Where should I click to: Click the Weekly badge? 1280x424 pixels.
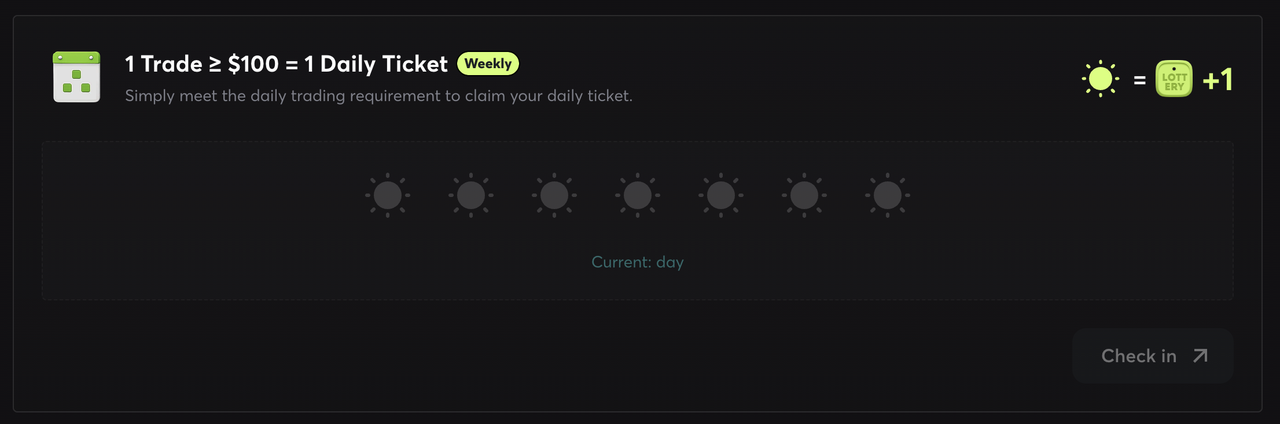(x=488, y=64)
